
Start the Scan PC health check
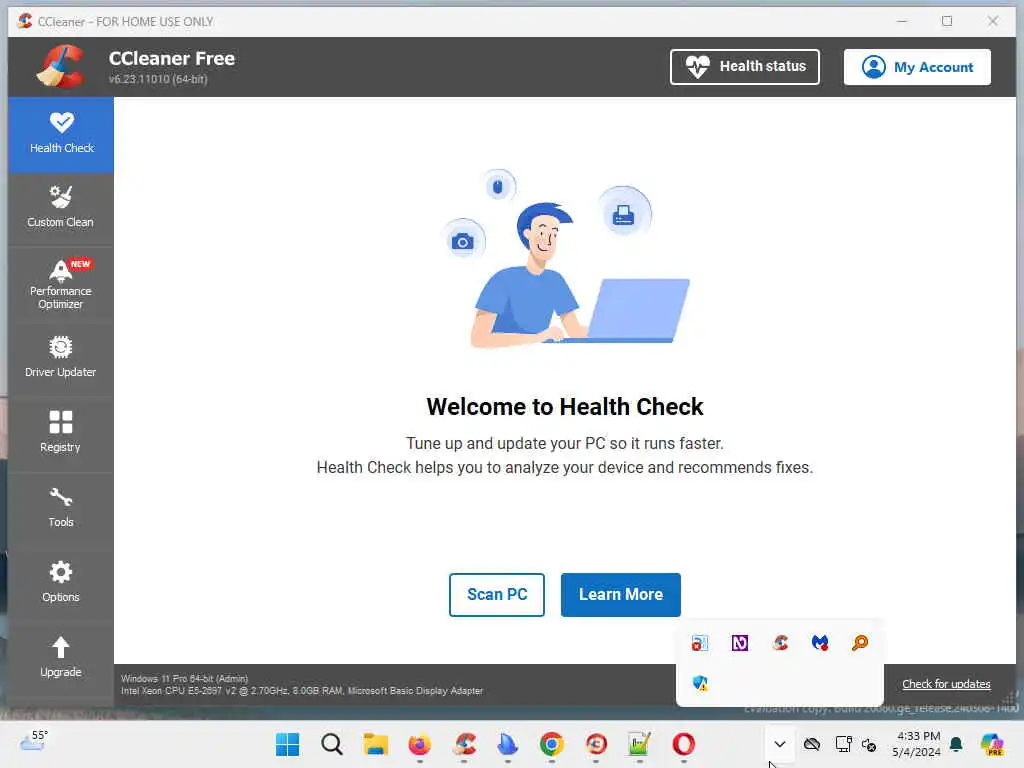pos(496,594)
